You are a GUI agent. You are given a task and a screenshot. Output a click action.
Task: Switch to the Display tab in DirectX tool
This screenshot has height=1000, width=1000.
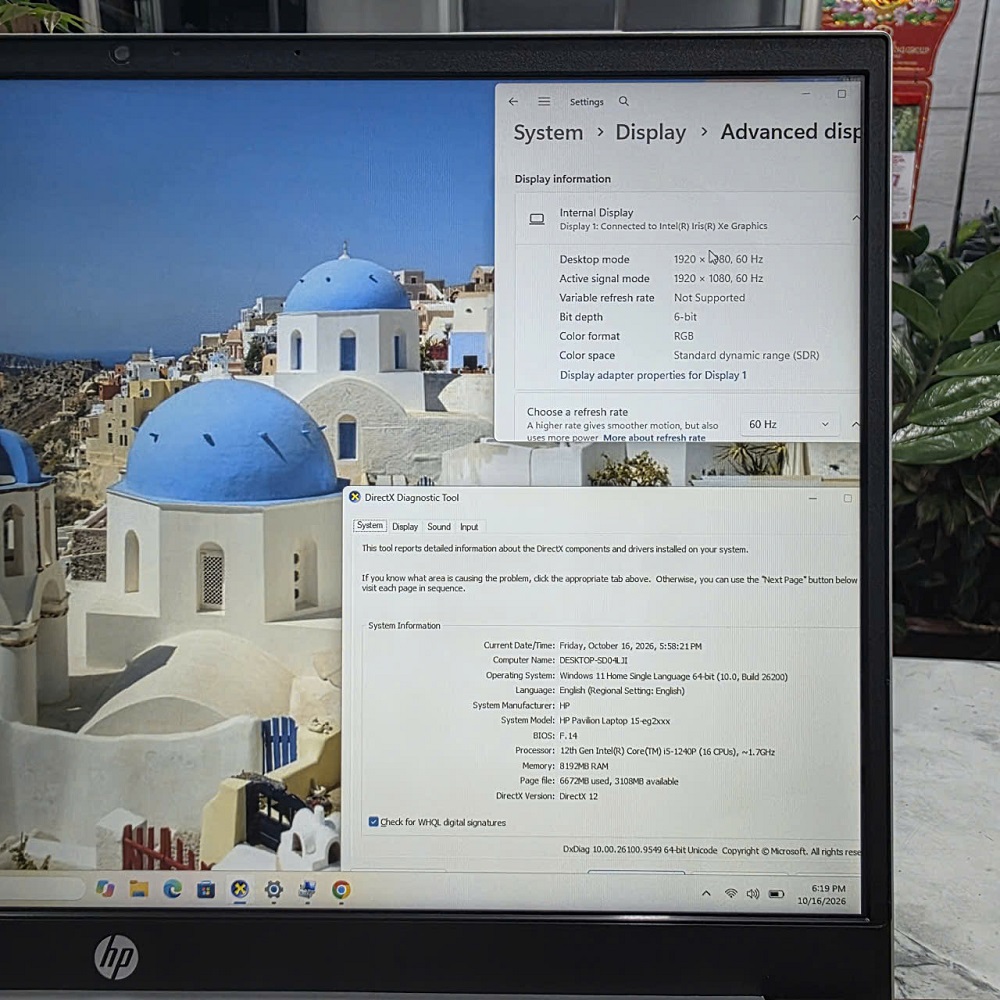(x=405, y=527)
